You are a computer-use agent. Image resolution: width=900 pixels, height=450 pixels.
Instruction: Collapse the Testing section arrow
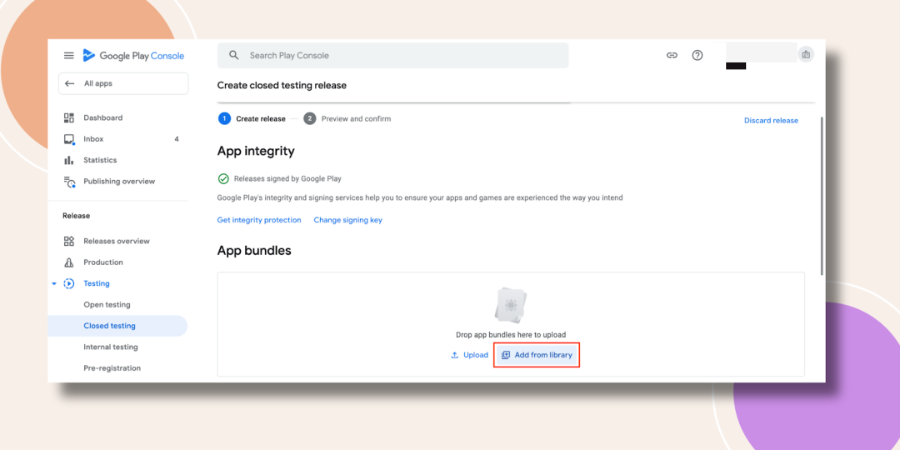click(54, 284)
